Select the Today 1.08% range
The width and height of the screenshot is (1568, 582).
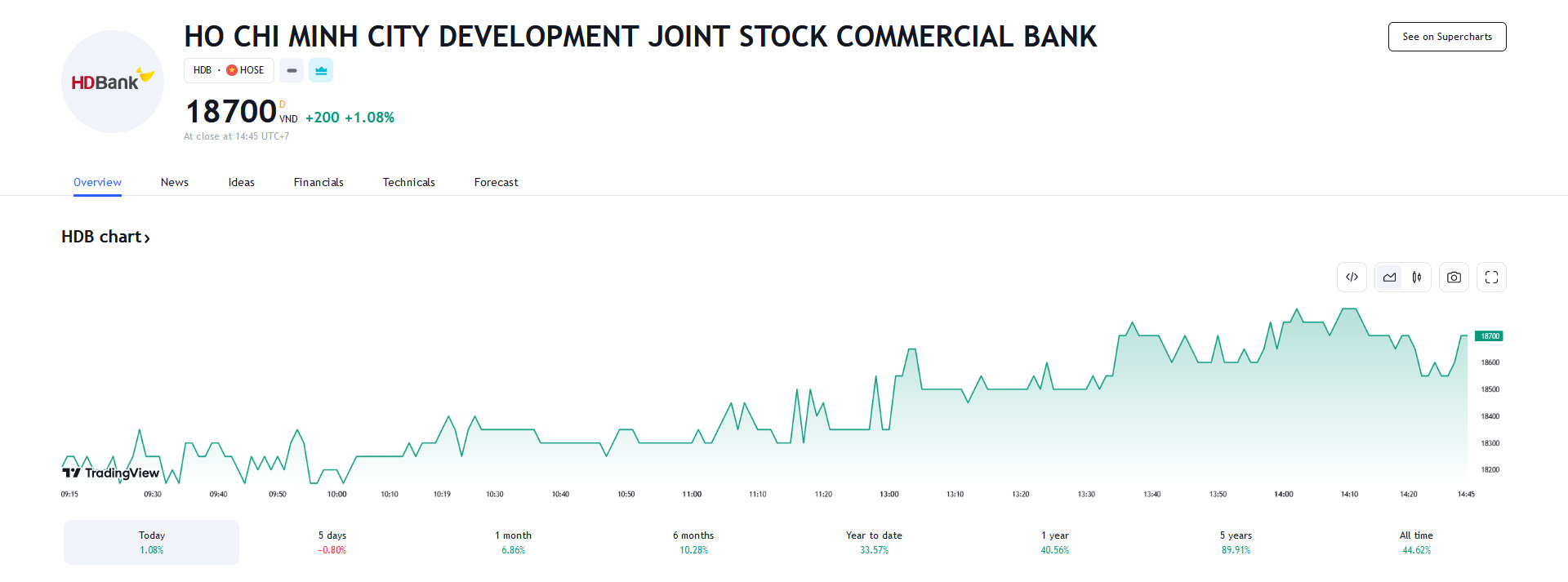pyautogui.click(x=152, y=542)
